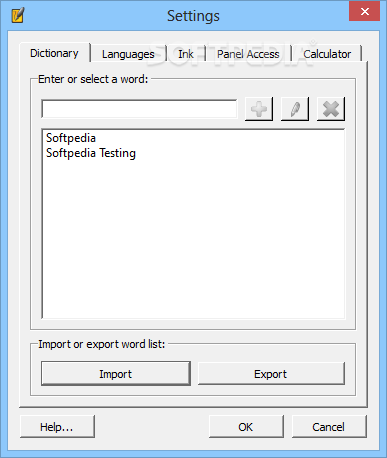Click the app icon in title bar
The width and height of the screenshot is (387, 458).
pyautogui.click(x=18, y=15)
